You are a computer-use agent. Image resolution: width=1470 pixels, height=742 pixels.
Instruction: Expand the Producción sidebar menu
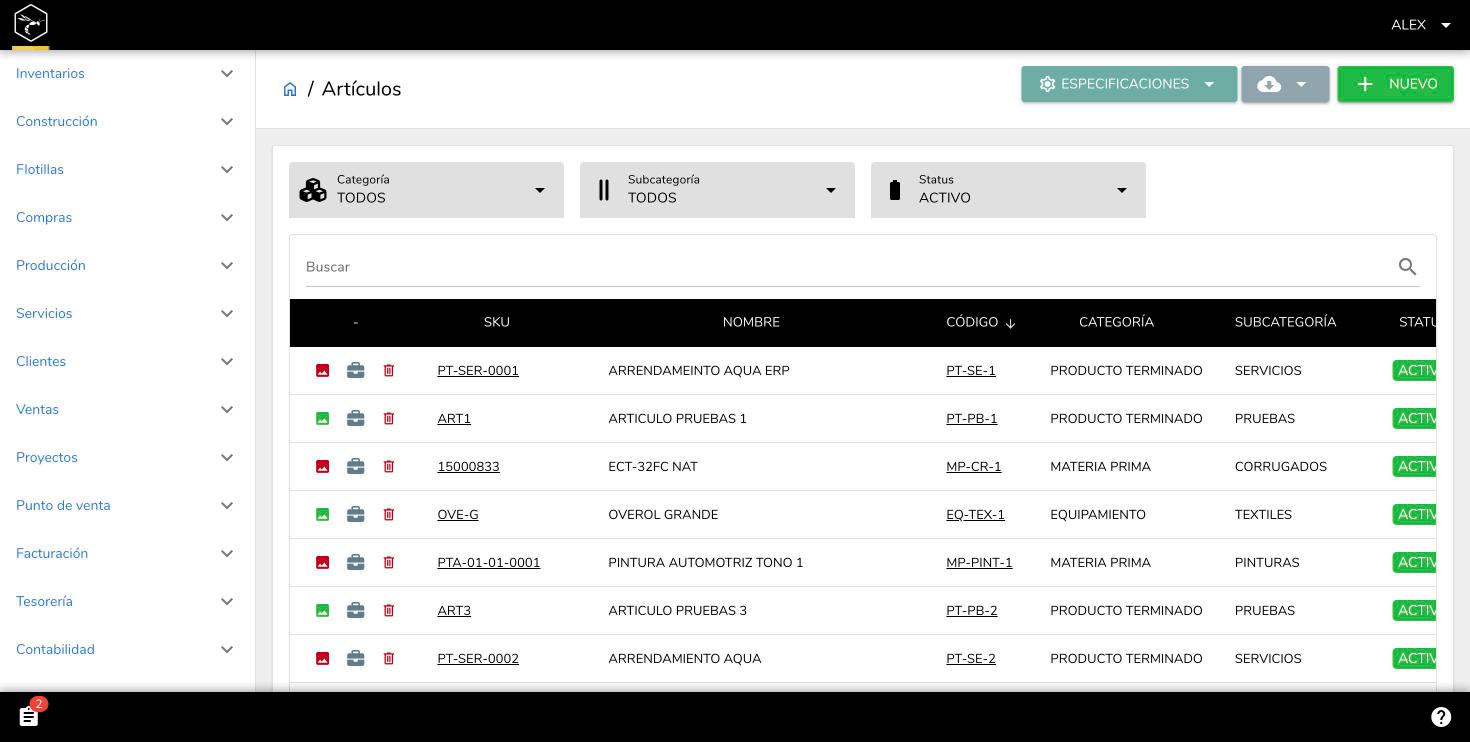[127, 266]
